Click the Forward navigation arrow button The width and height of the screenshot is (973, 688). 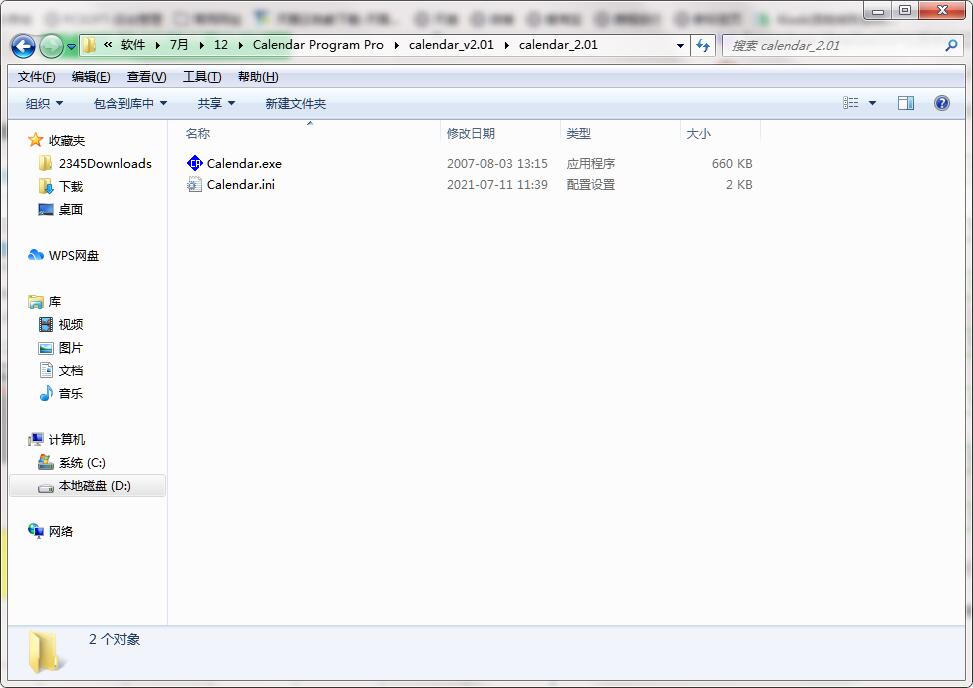51,46
